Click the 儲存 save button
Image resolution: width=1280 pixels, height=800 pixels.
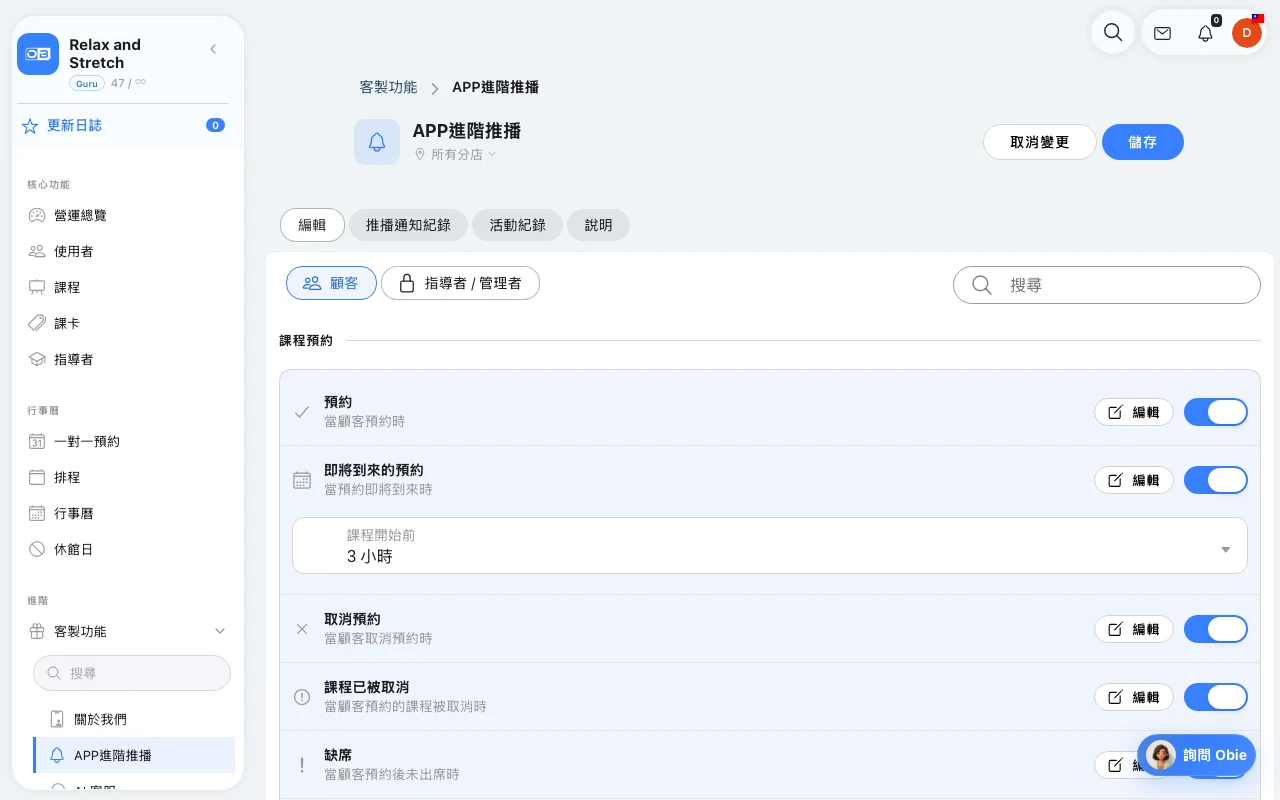pyautogui.click(x=1142, y=142)
